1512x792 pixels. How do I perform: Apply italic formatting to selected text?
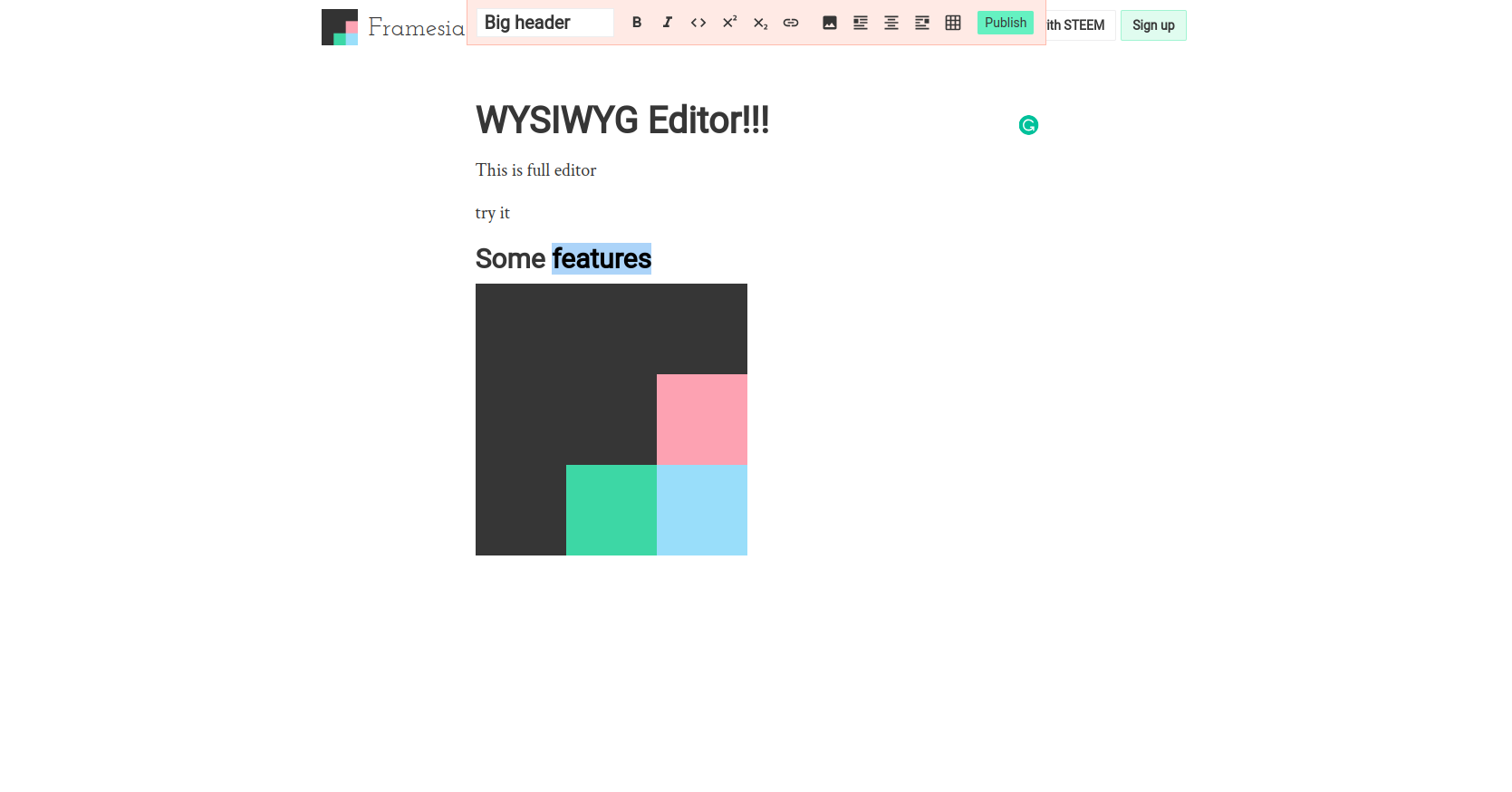pos(668,23)
